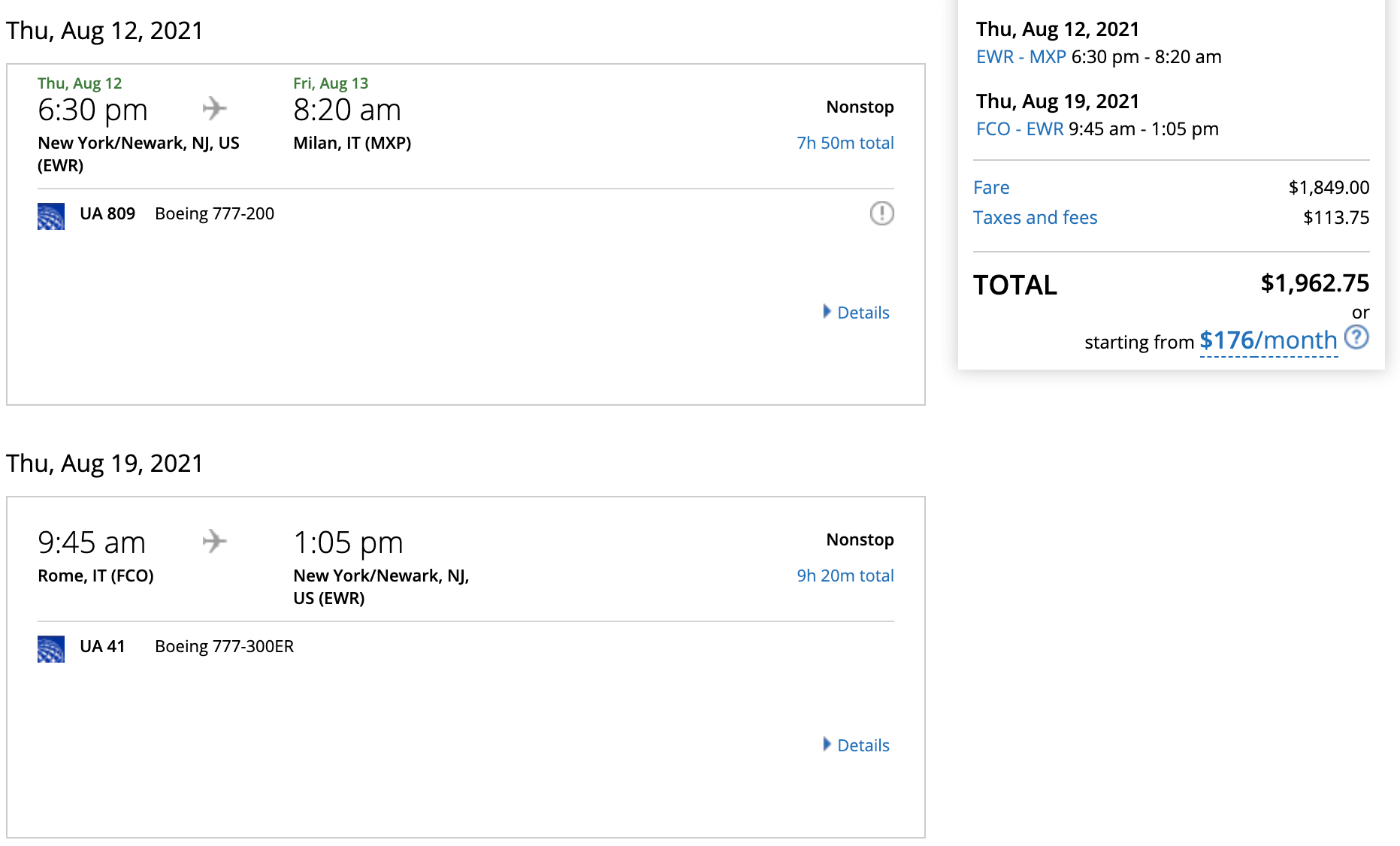1400x846 pixels.
Task: Click the $1,962.75 total price
Action: 1314,283
